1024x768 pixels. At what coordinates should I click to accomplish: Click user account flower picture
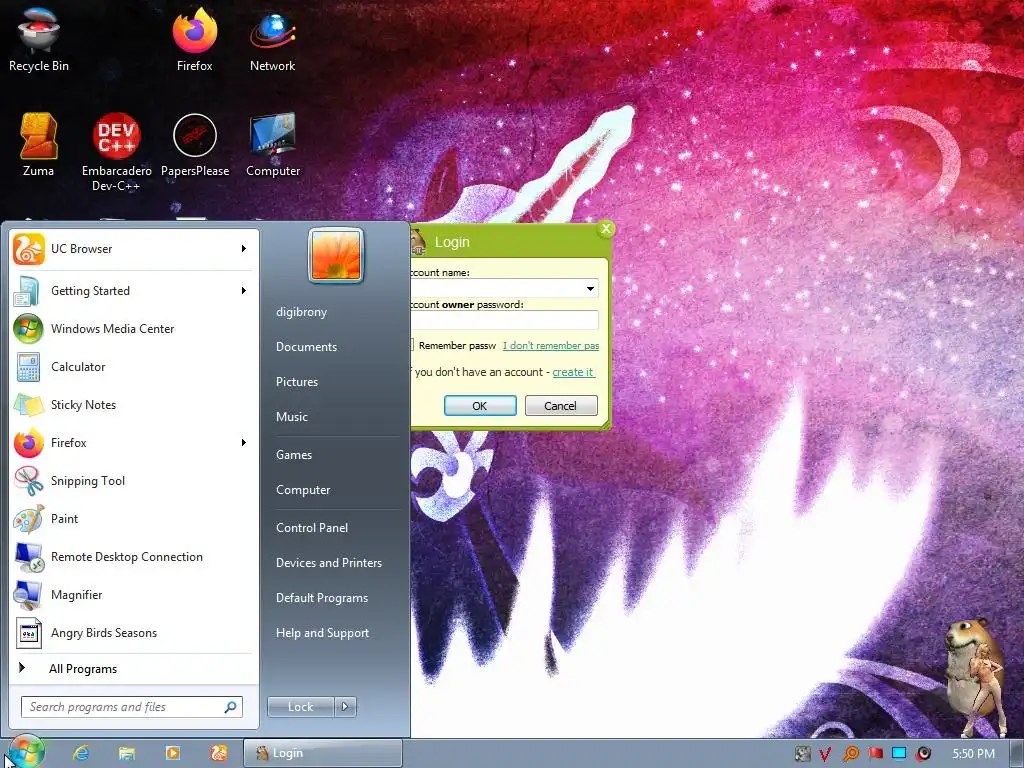pyautogui.click(x=336, y=255)
